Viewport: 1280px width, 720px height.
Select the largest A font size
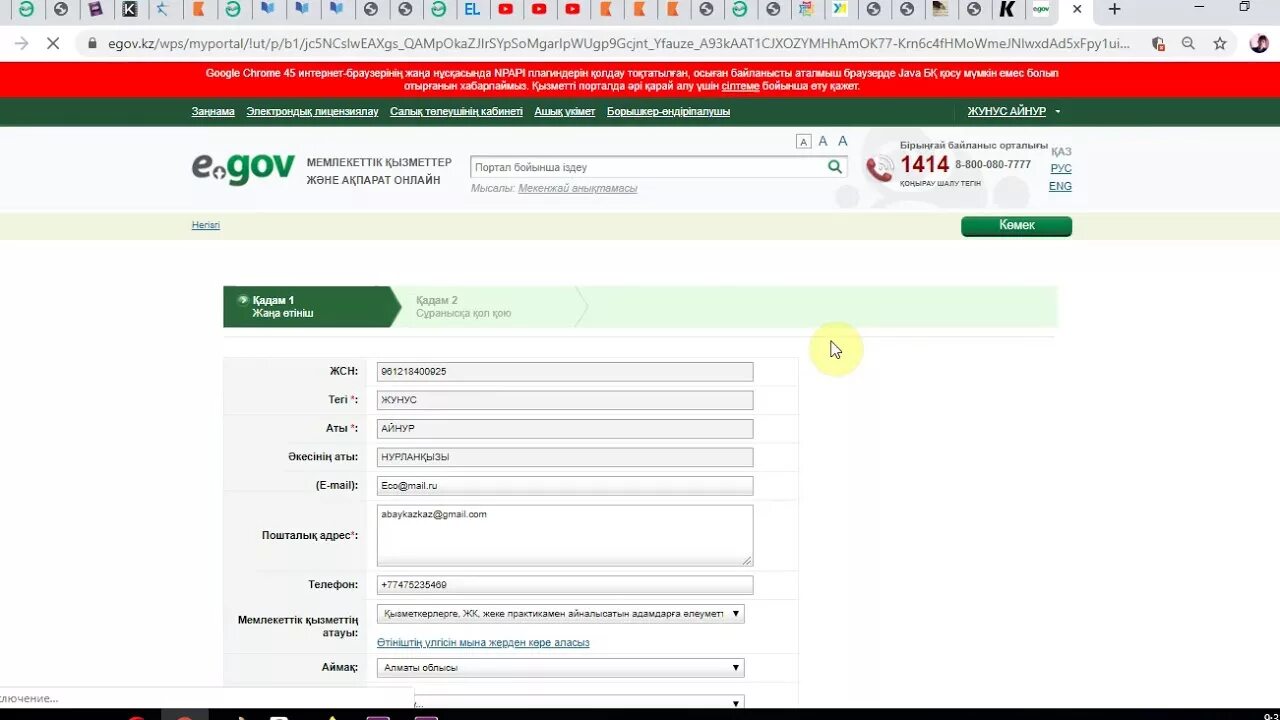[x=843, y=141]
